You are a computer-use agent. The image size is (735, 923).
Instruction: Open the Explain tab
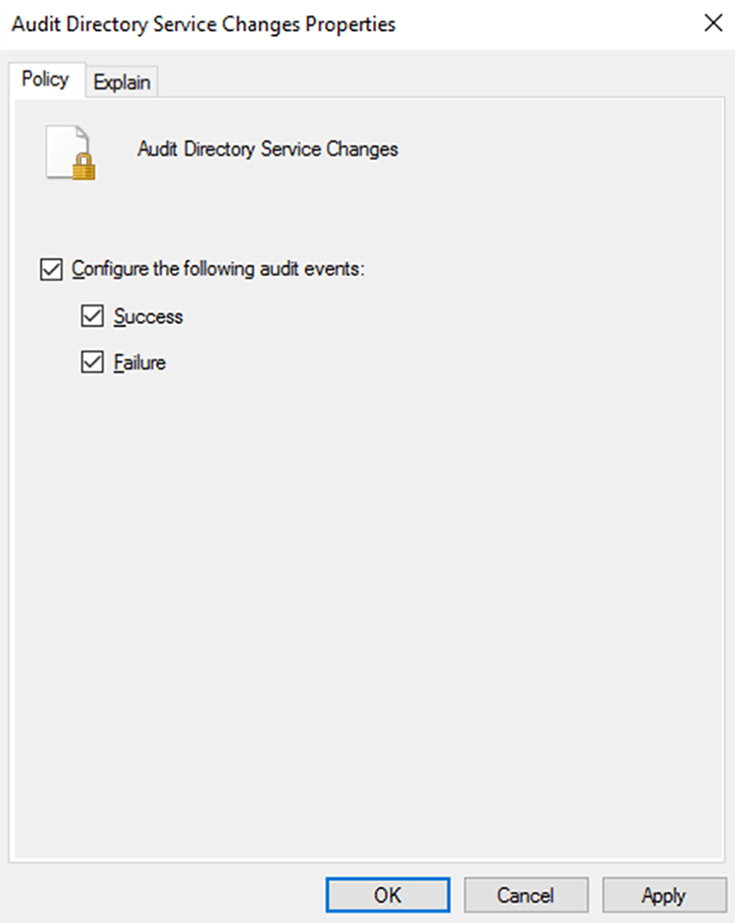123,83
